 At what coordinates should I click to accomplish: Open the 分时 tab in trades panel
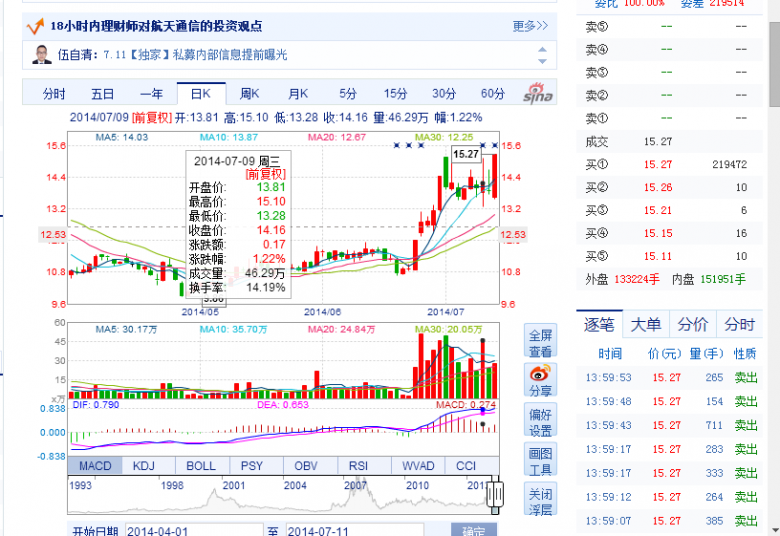[739, 324]
